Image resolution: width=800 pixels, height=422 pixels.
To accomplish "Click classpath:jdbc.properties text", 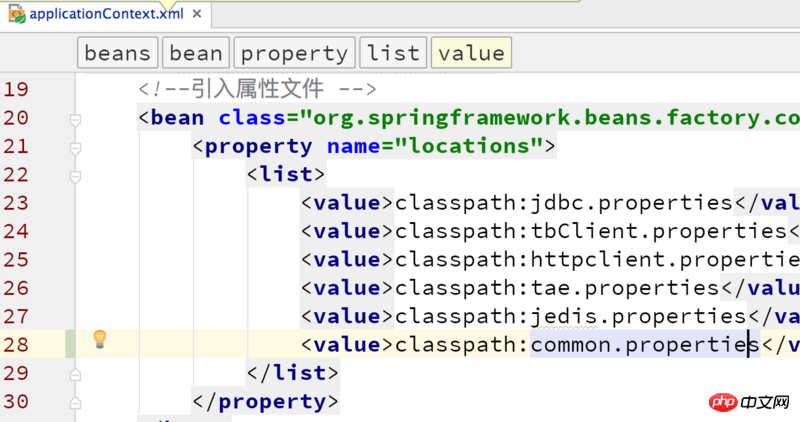I will (564, 203).
